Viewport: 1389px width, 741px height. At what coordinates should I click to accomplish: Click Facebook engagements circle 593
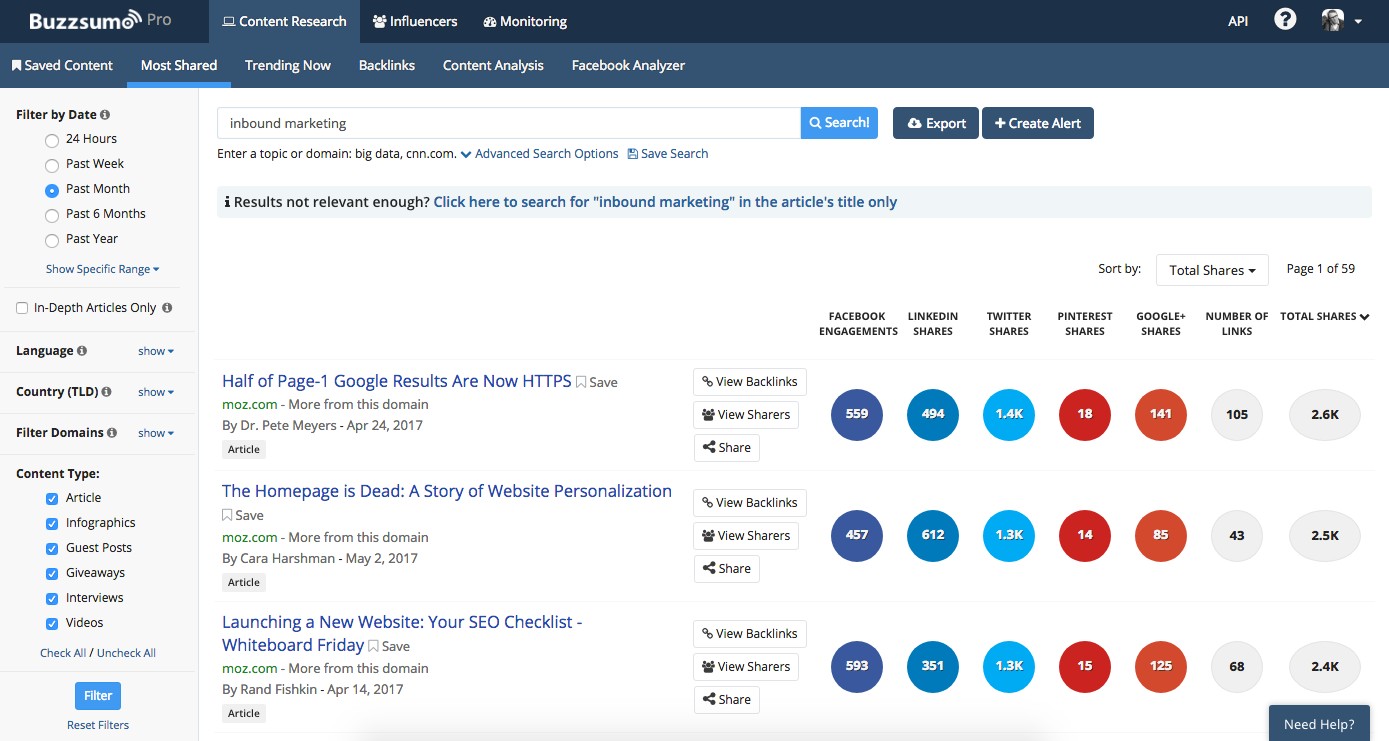pyautogui.click(x=857, y=666)
